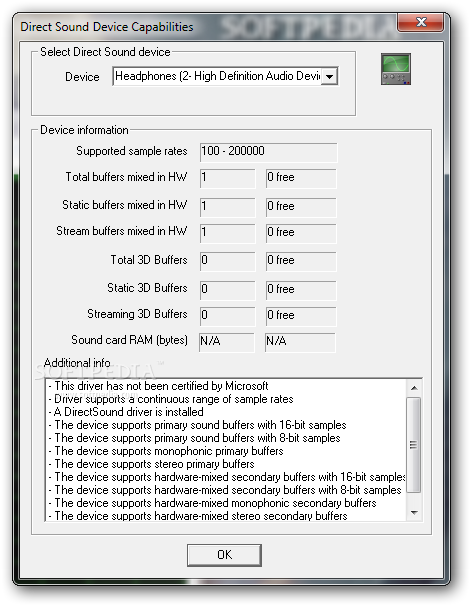Select line about hardware-mixed stereo secondary buffers
The width and height of the screenshot is (471, 606).
pos(197,515)
